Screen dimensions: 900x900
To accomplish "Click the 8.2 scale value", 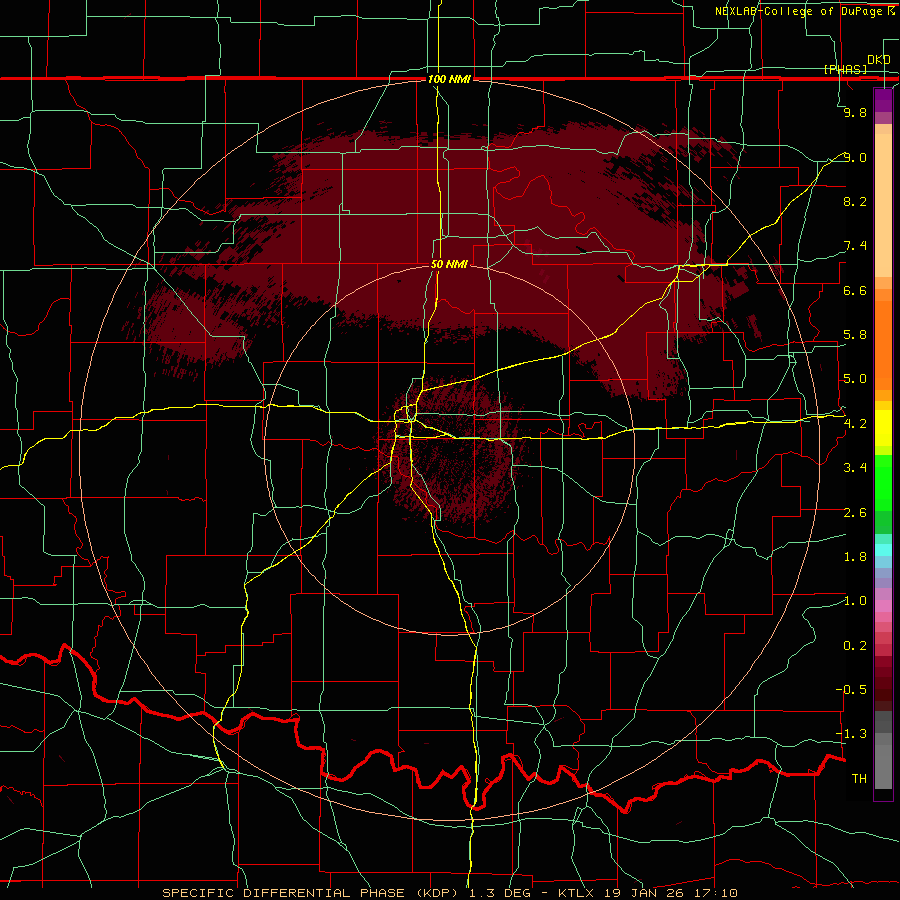I will point(855,201).
